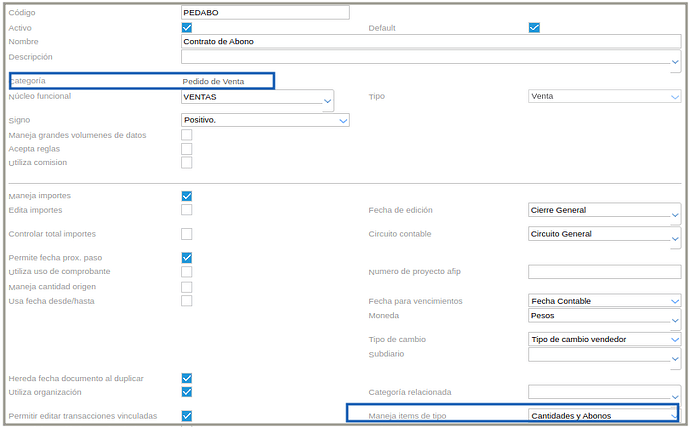Open Fecha para vencimientos dropdown
This screenshot has height=427, width=690.
point(605,301)
